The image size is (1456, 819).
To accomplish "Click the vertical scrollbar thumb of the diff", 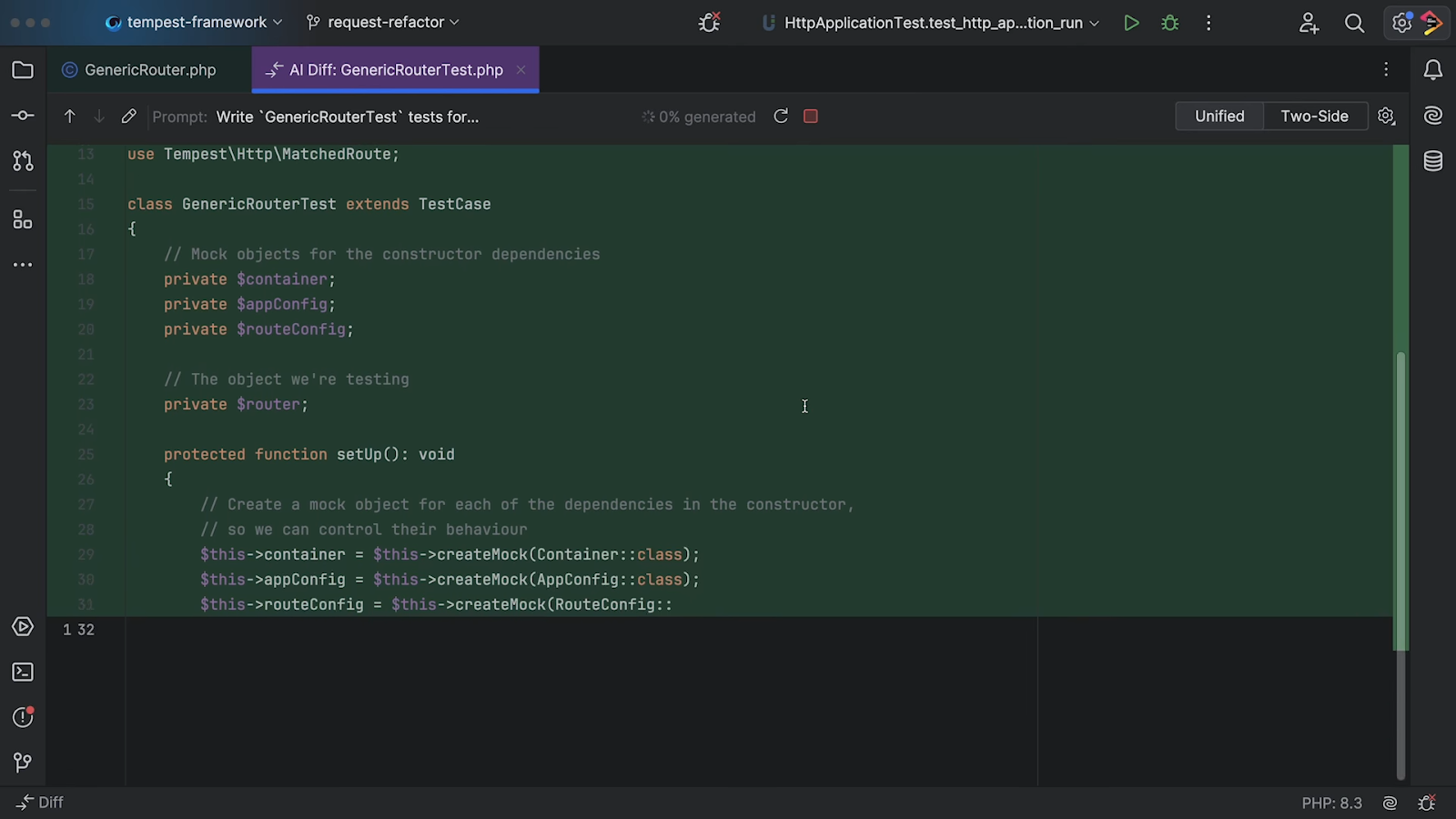I will (1400, 564).
